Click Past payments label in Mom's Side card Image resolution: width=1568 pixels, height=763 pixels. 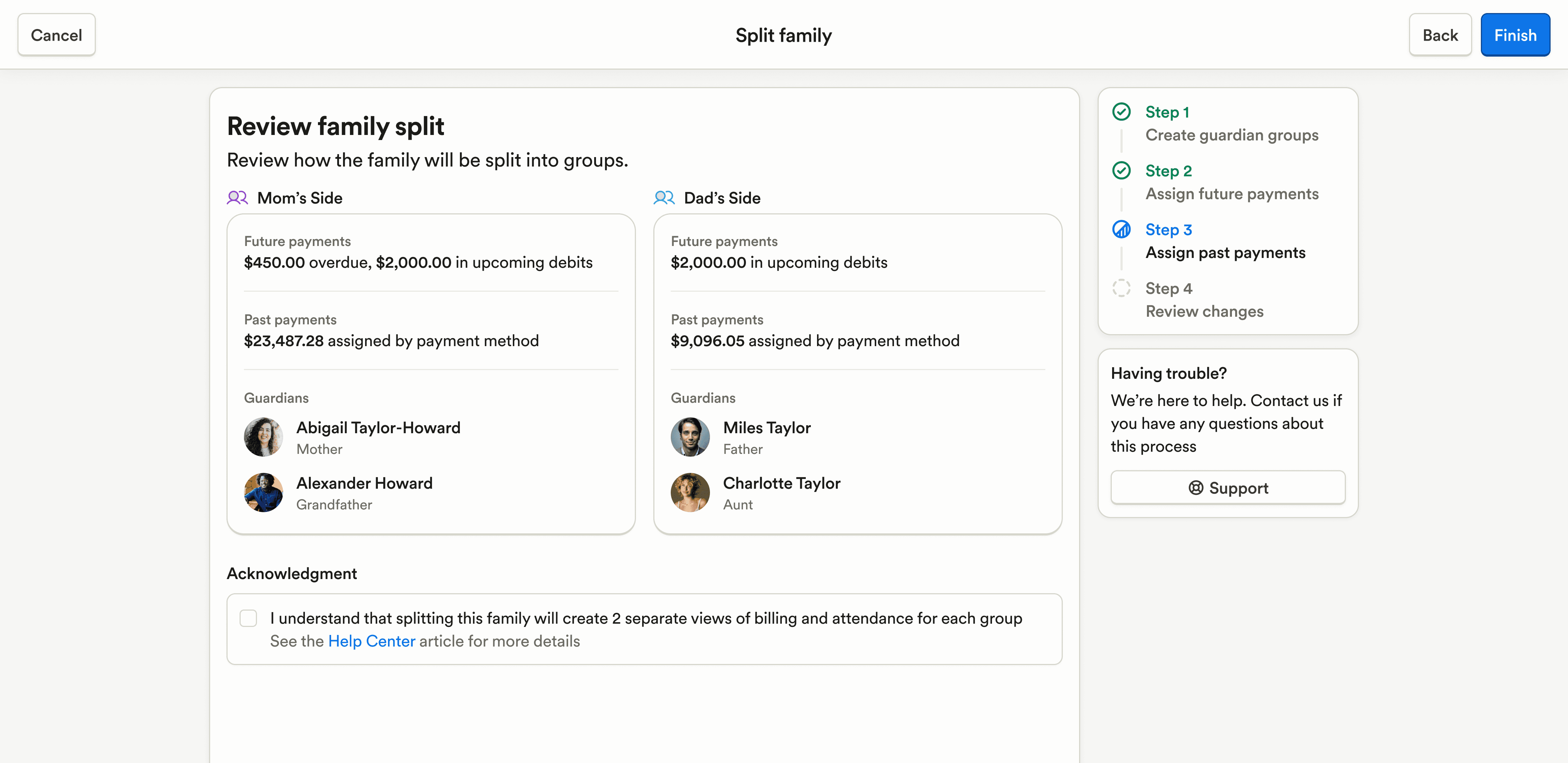point(290,319)
